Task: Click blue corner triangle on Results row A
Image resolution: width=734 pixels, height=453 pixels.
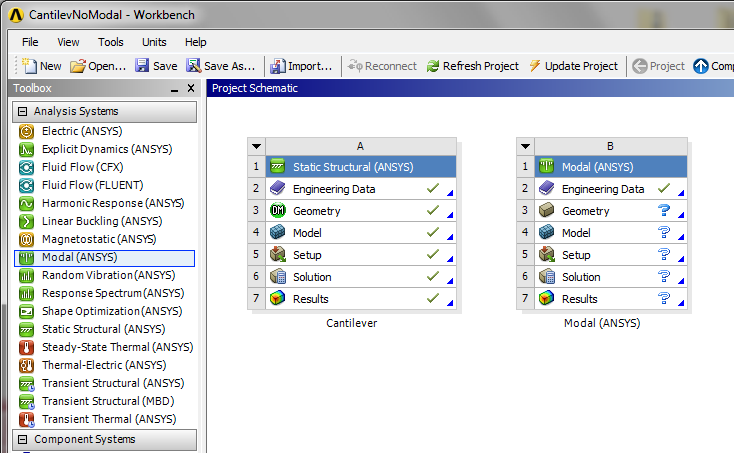Action: point(450,303)
